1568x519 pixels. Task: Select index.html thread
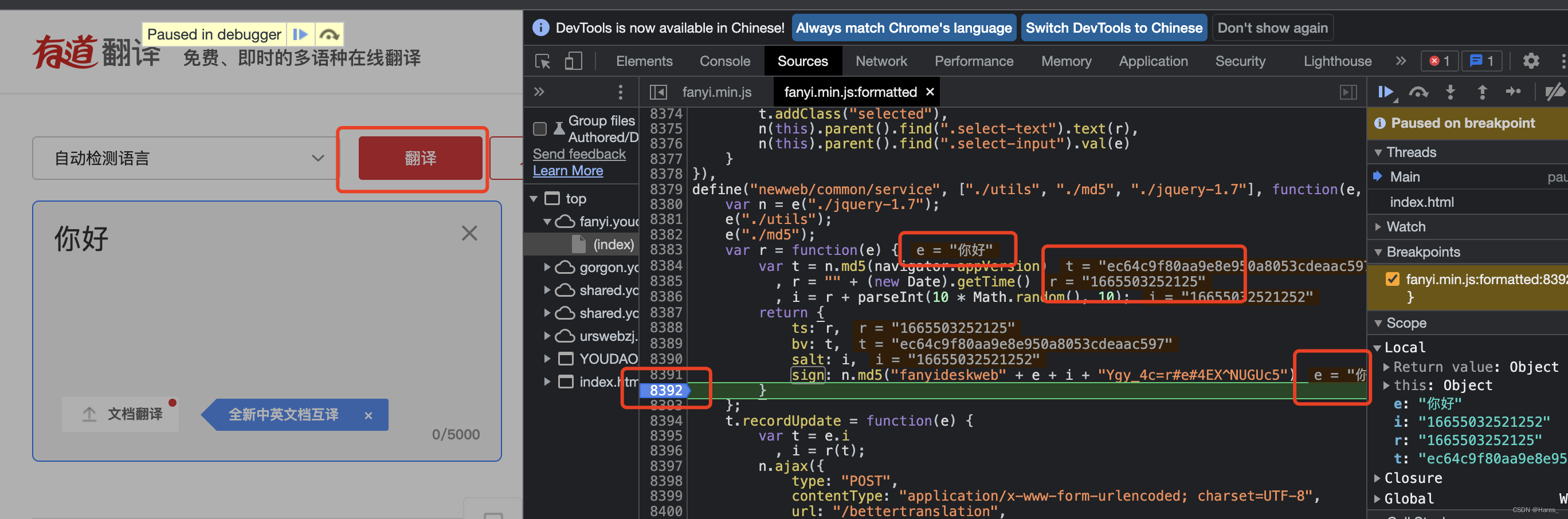point(1421,202)
